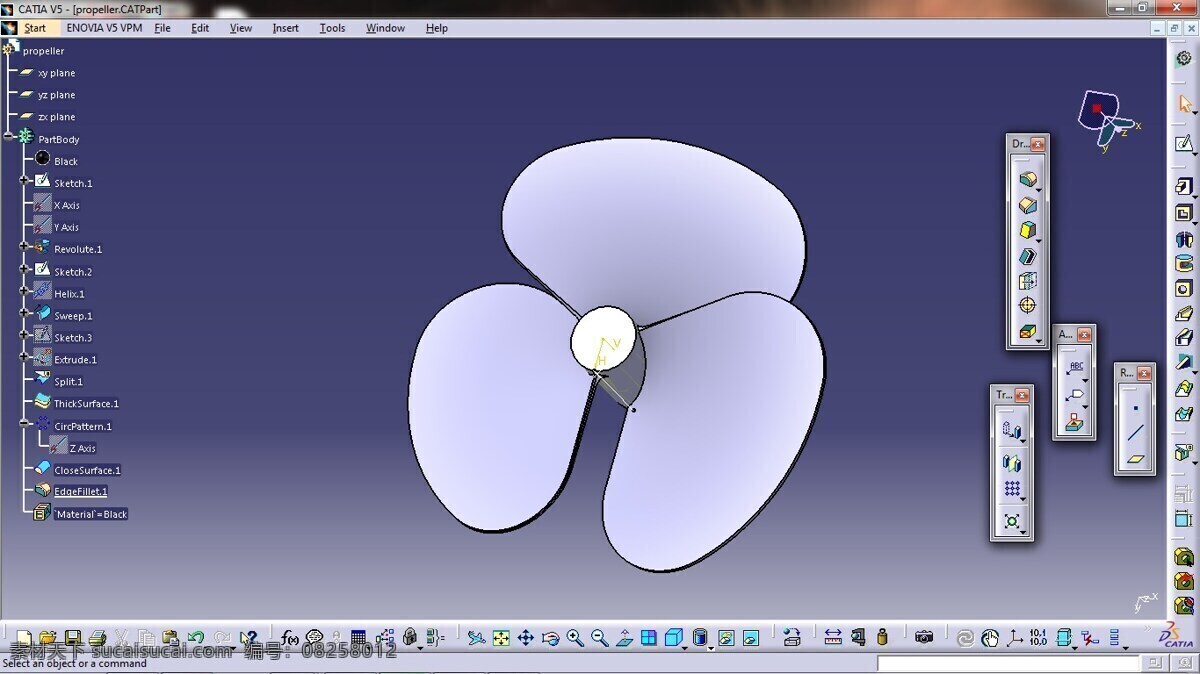Viewport: 1200px width, 674px height.
Task: Select the Pocket tool
Action: click(1184, 213)
